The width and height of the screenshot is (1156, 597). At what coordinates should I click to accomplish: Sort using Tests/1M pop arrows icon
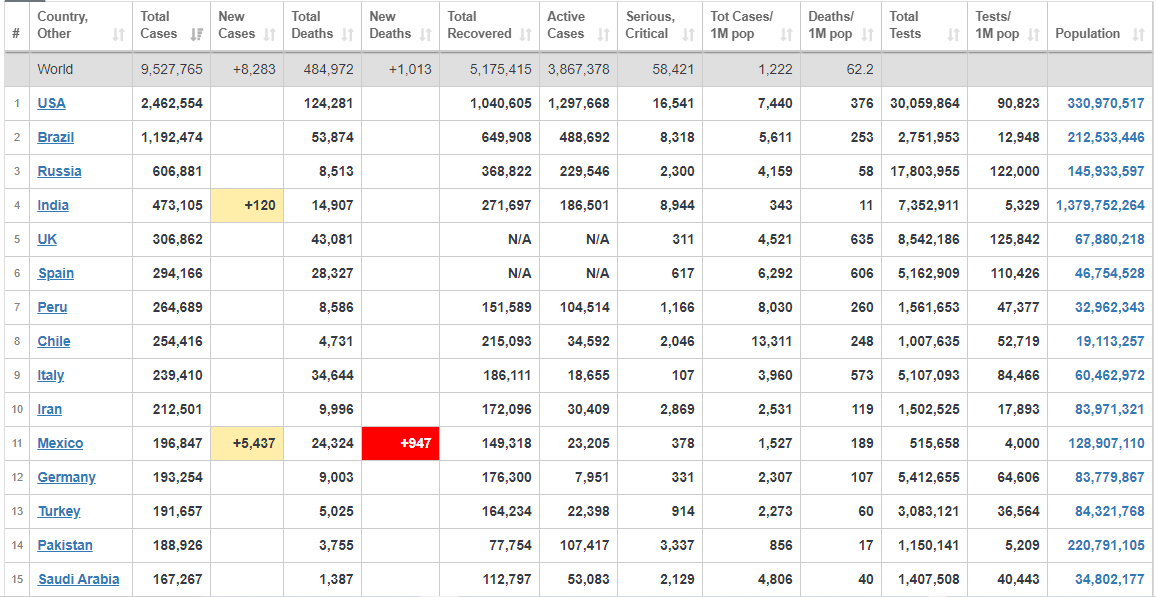(1034, 34)
